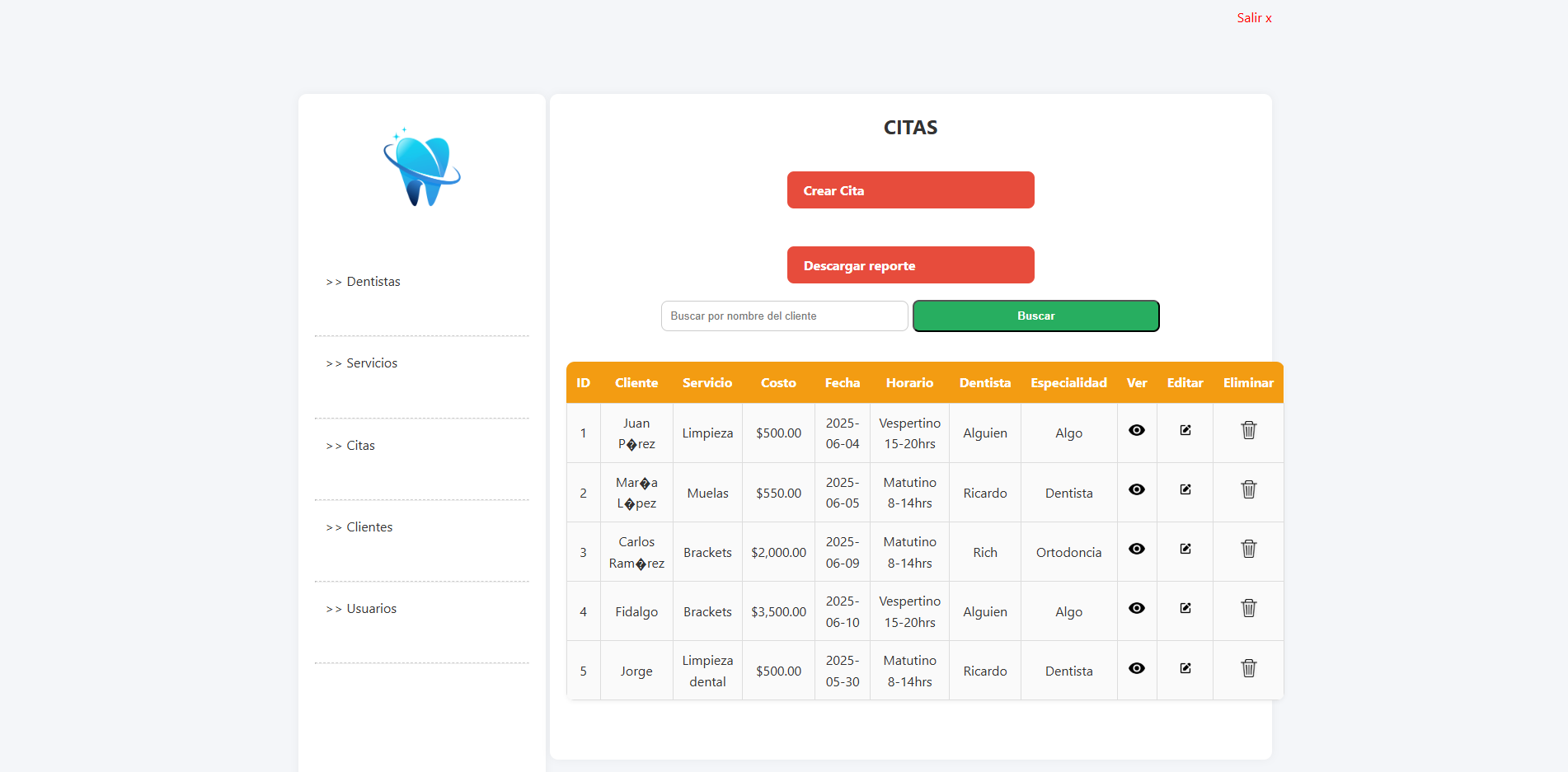Delete the appointment for Juan Pérez
The height and width of the screenshot is (772, 1568).
tap(1248, 430)
